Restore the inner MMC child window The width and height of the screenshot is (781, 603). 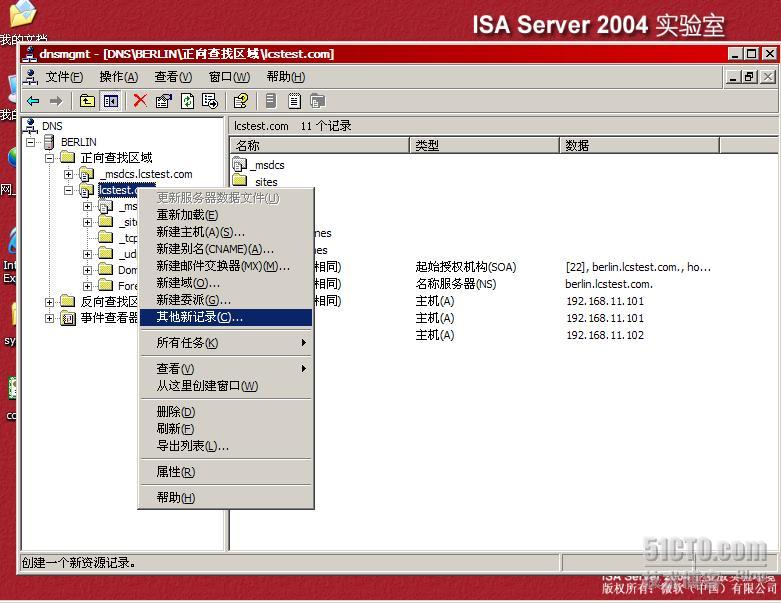(750, 77)
